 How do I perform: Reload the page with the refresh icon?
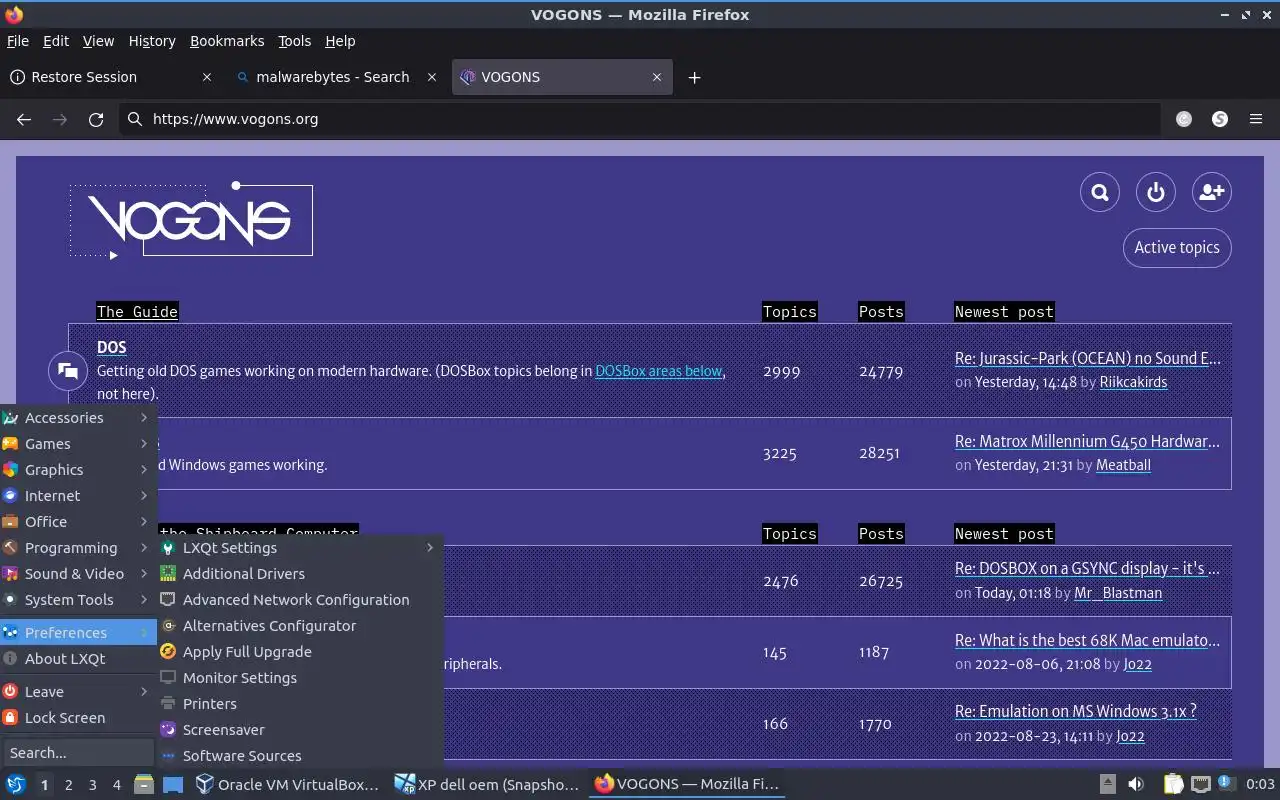coord(96,119)
